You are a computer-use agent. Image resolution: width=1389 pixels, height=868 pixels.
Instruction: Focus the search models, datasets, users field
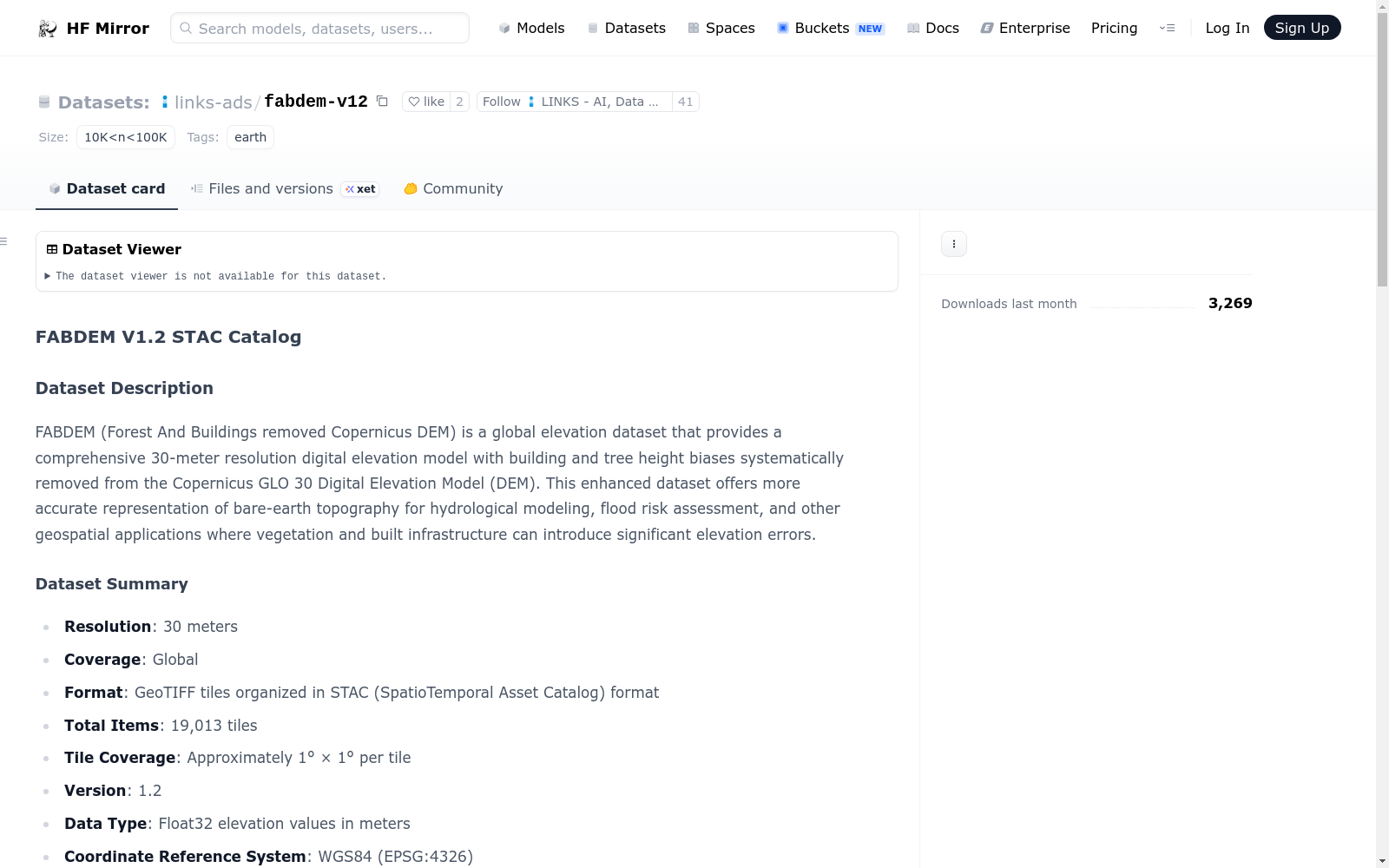[x=320, y=28]
